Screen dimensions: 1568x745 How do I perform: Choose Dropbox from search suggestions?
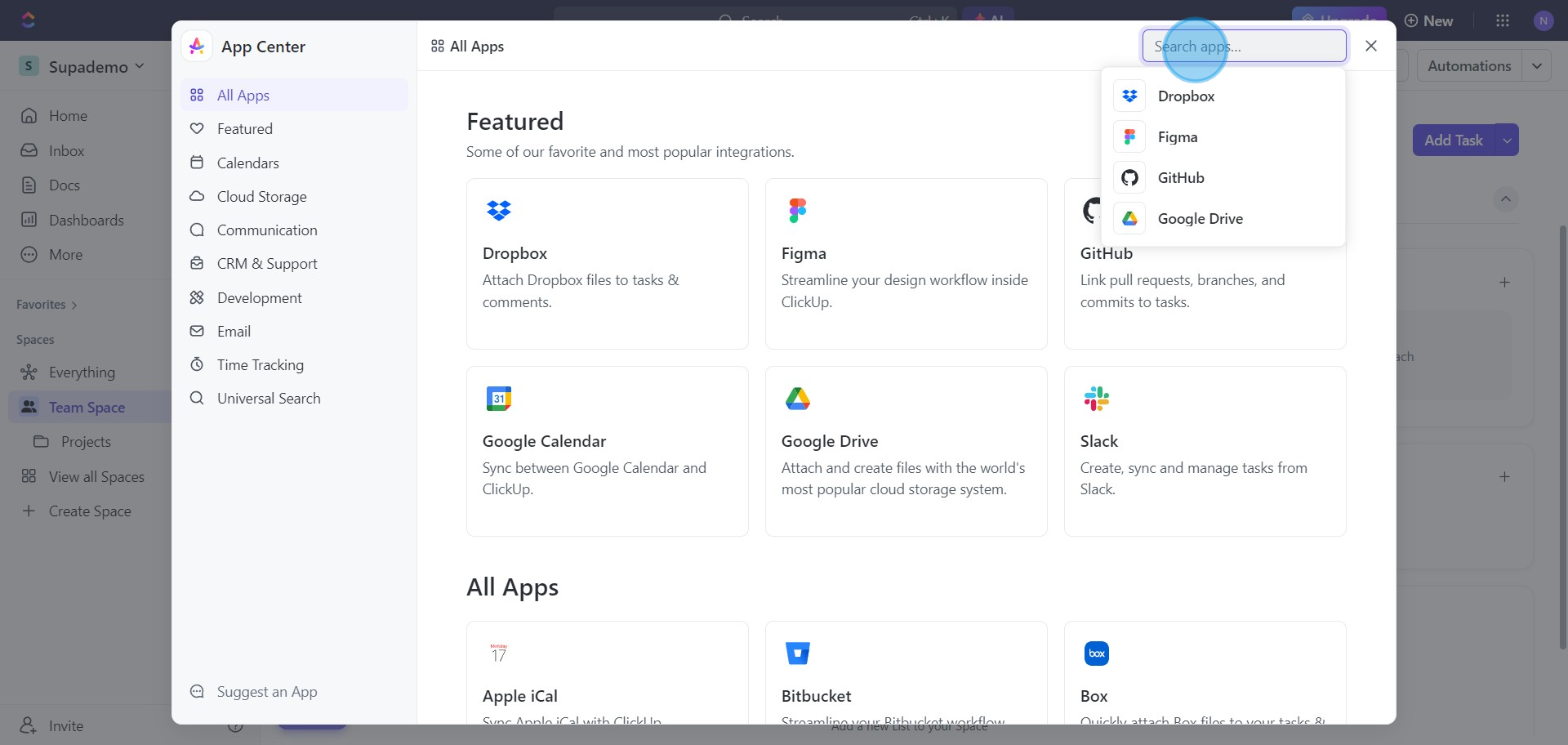point(1223,96)
